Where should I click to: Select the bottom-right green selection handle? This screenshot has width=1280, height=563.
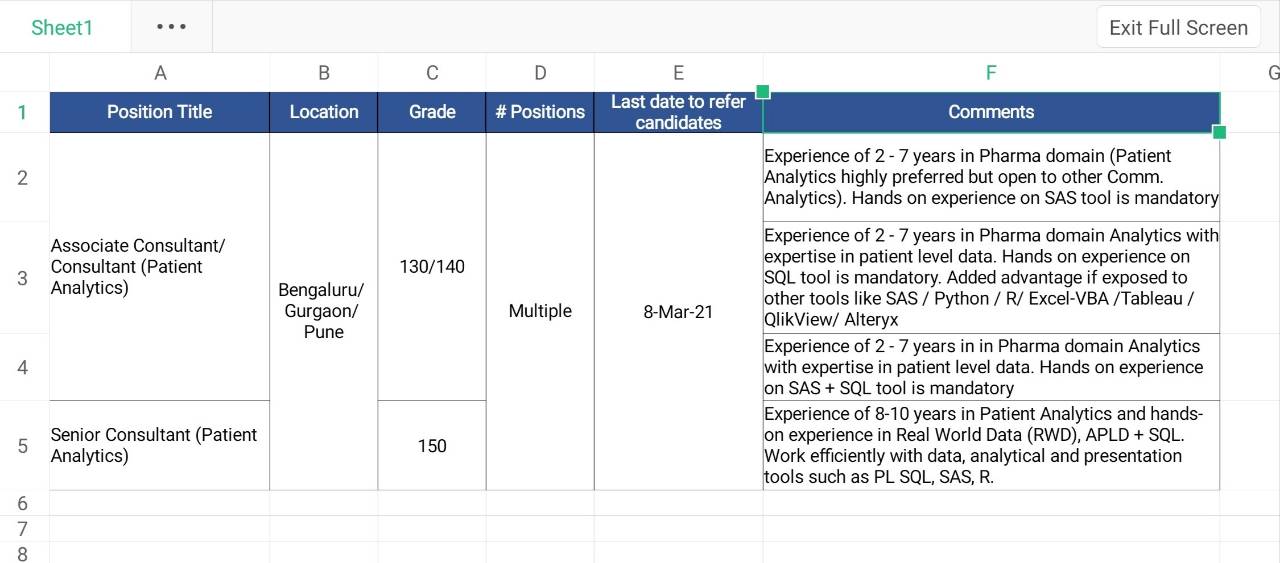point(1219,132)
